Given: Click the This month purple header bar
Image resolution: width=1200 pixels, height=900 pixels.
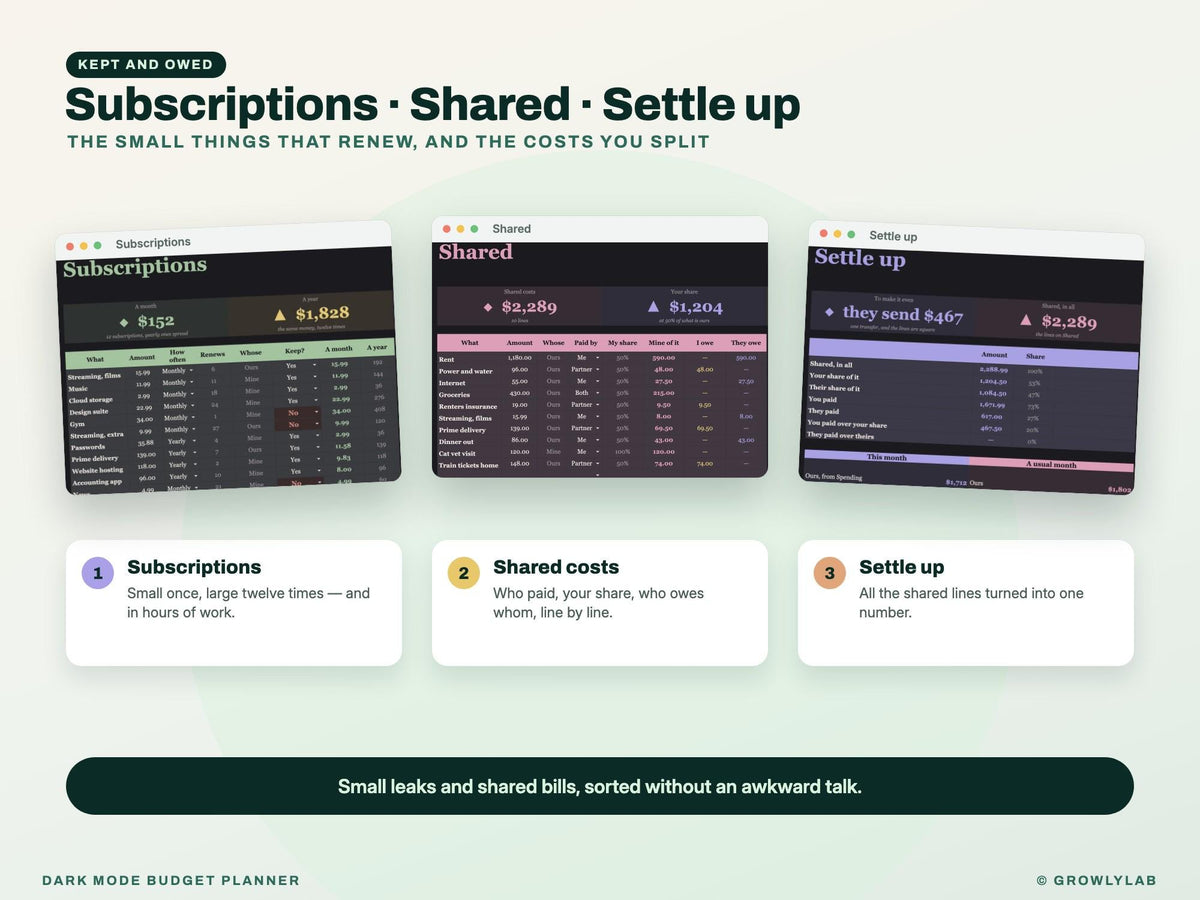Looking at the screenshot, I should point(887,457).
